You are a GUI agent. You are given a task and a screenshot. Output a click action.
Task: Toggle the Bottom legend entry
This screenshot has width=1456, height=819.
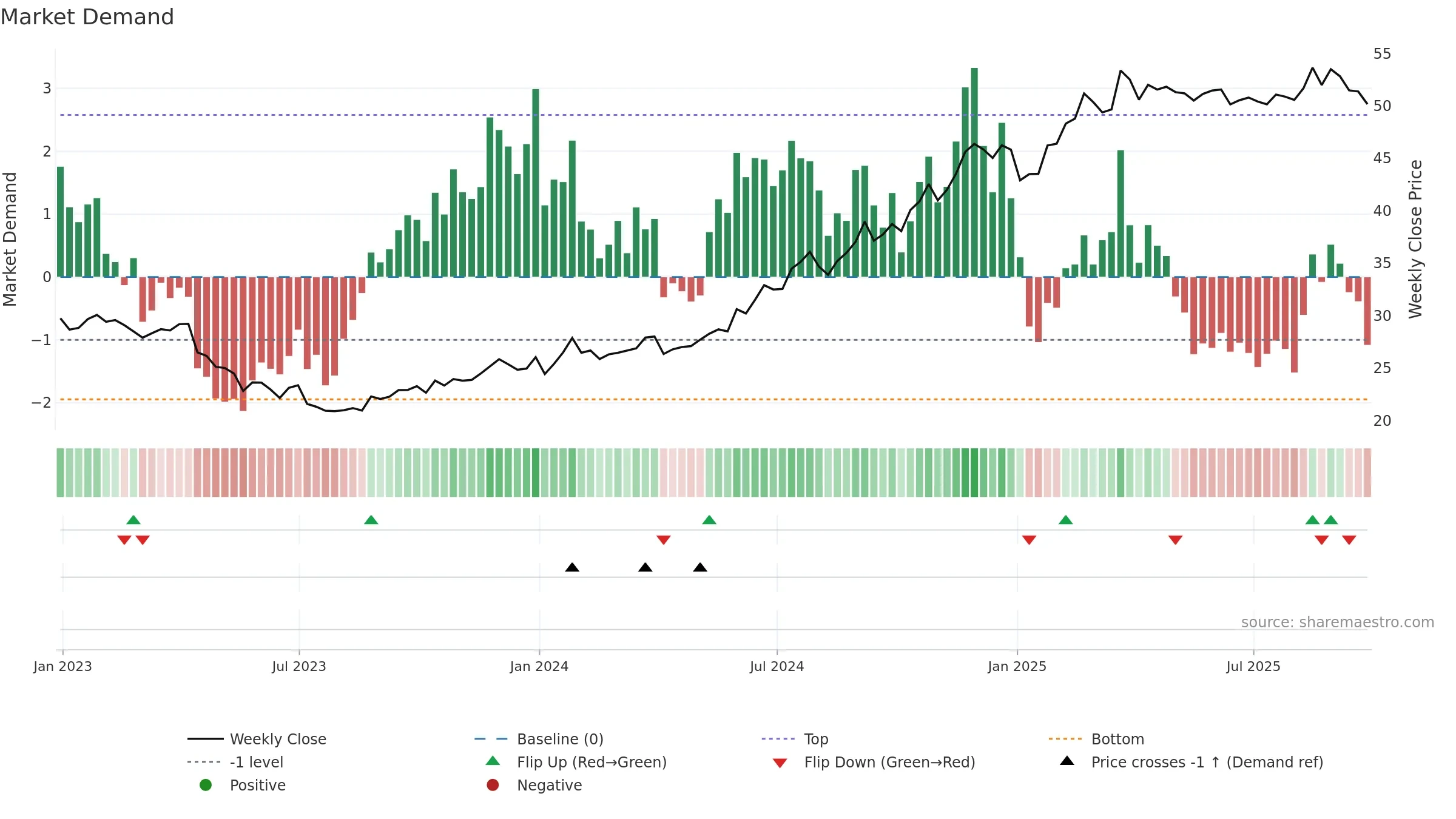click(x=1096, y=739)
